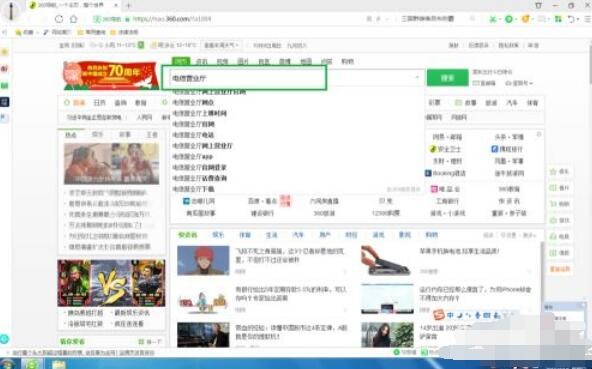Open the 唯品会 site link
This screenshot has width=592, height=369.
pos(446,189)
